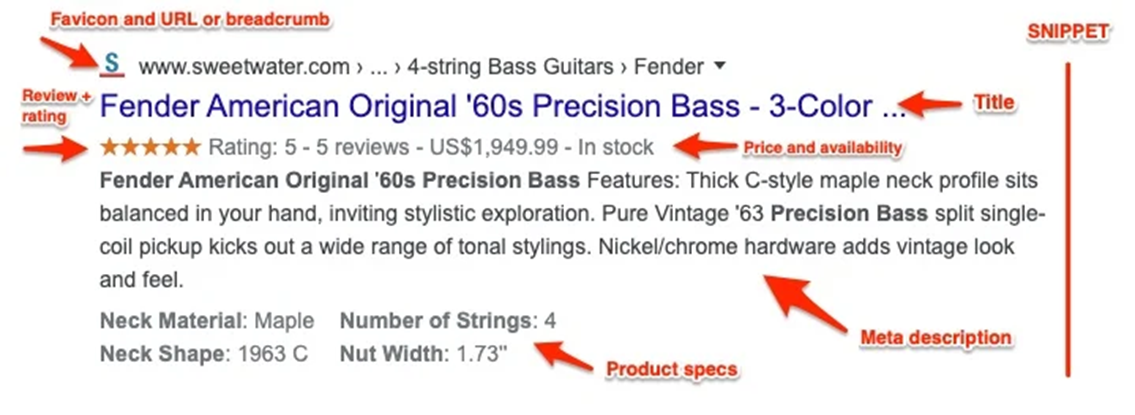Screen dimensions: 1135x415
Task: Click the Sweetwater favicon
Action: [x=113, y=66]
